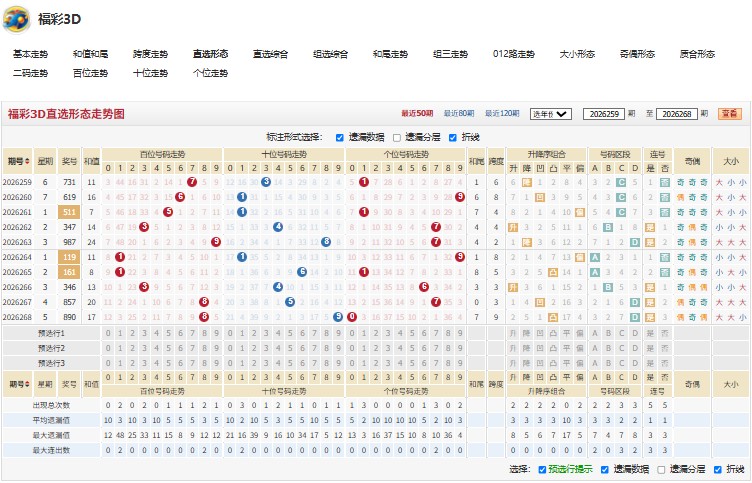Select 升 cell in 预选行1
The image size is (752, 483).
(x=513, y=333)
